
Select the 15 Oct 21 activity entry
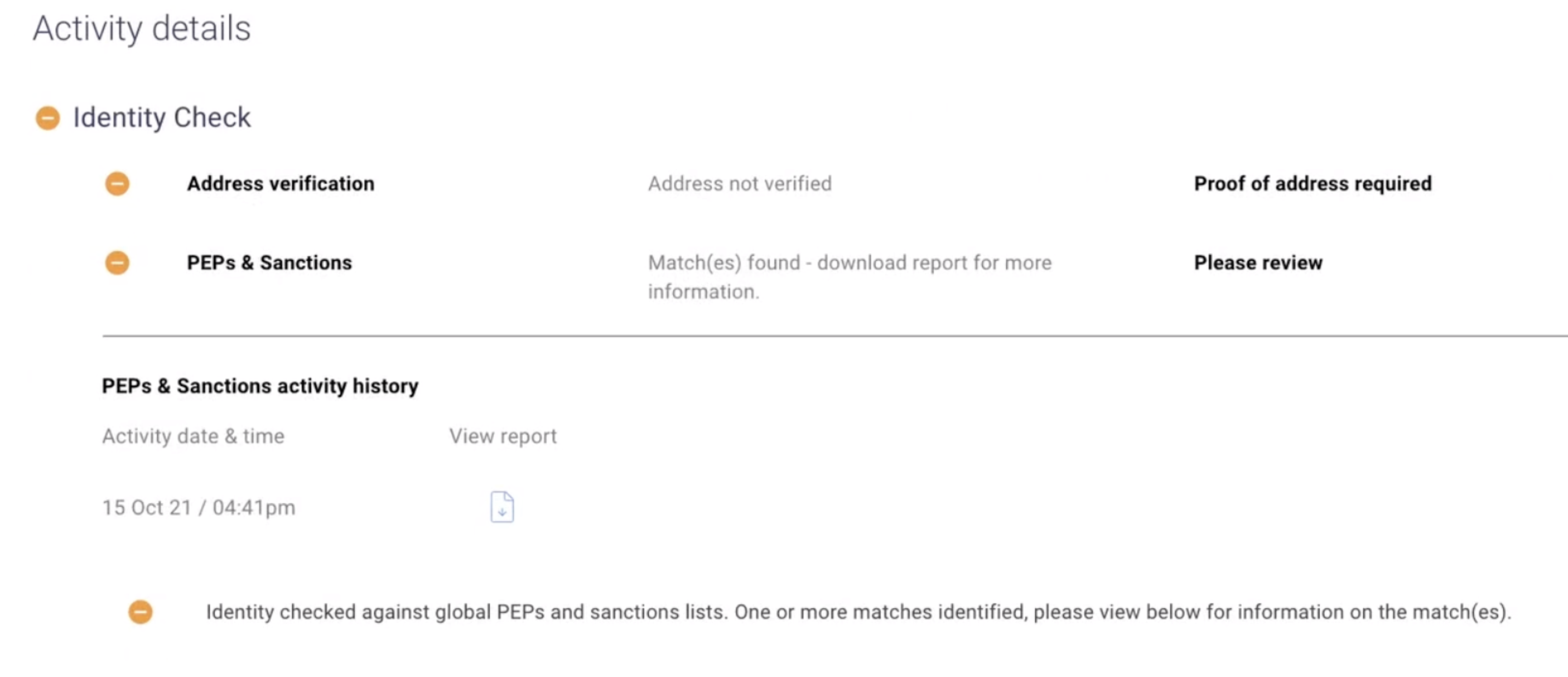click(198, 508)
